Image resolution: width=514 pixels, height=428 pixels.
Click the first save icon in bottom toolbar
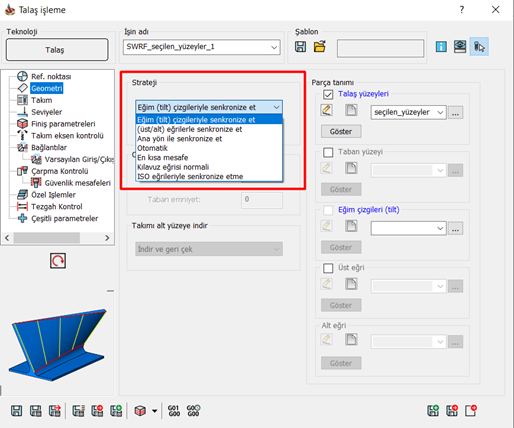pyautogui.click(x=17, y=411)
